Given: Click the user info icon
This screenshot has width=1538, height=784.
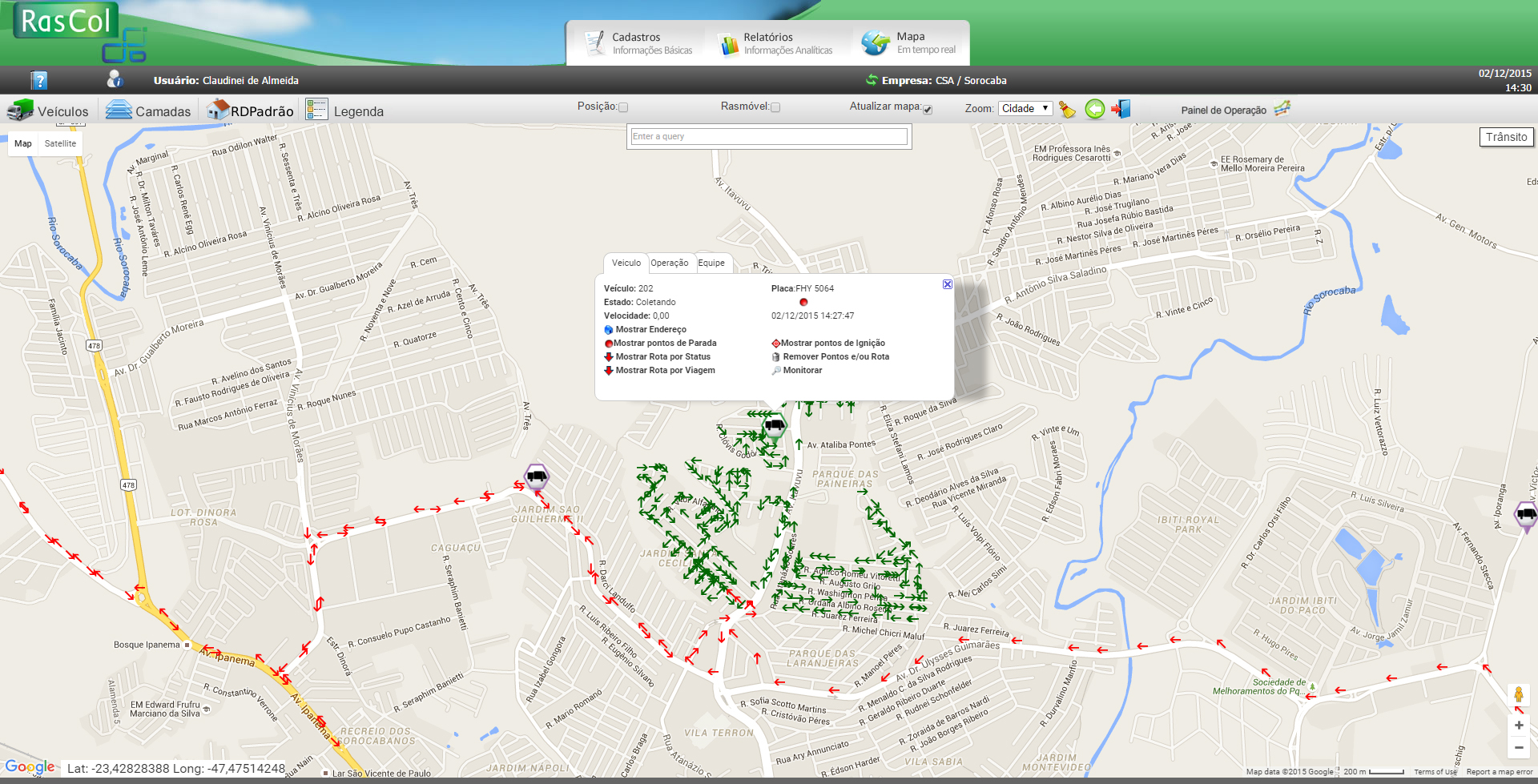Looking at the screenshot, I should click(x=115, y=79).
